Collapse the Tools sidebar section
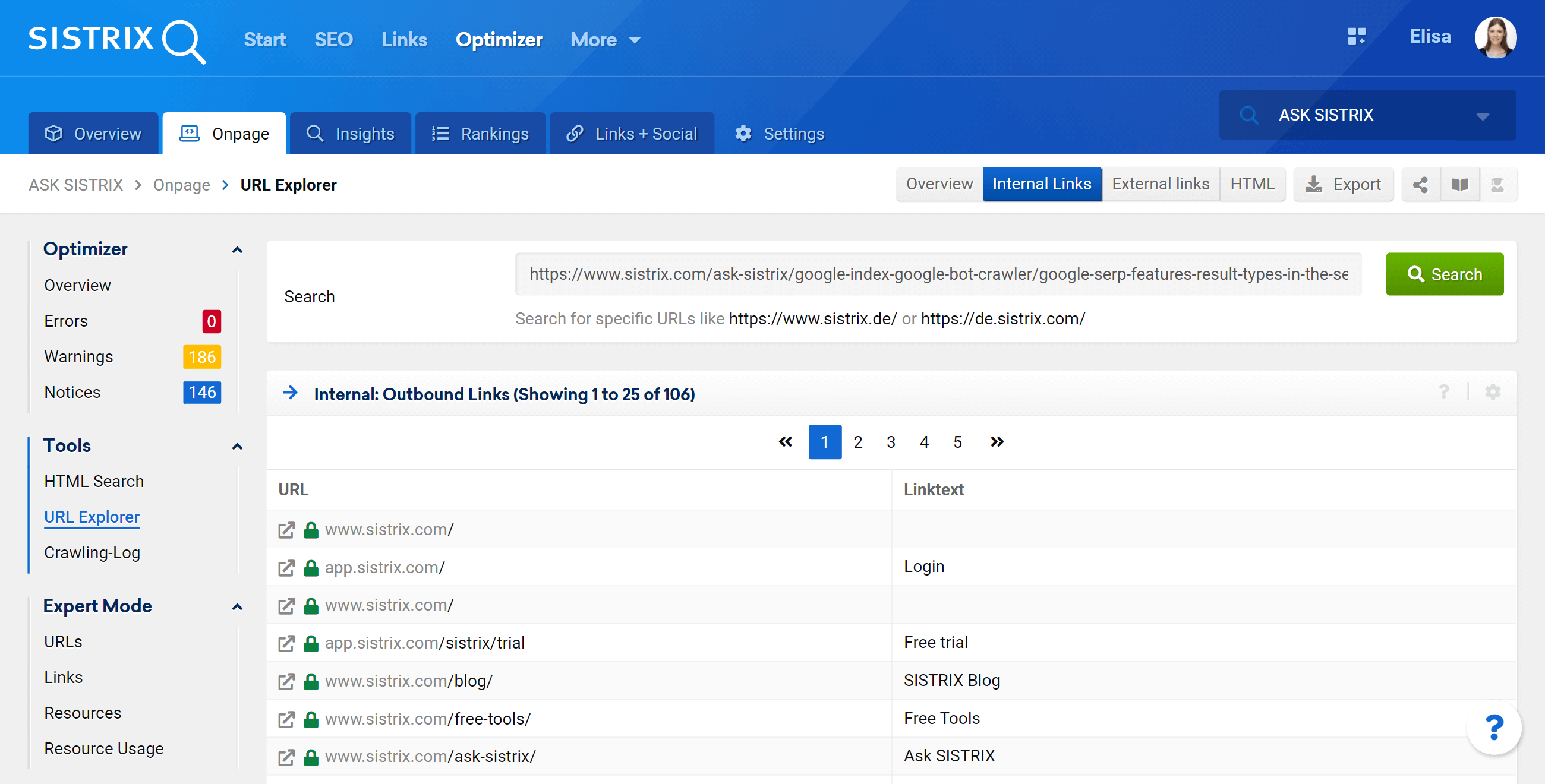Viewport: 1545px width, 784px height. pyautogui.click(x=238, y=447)
